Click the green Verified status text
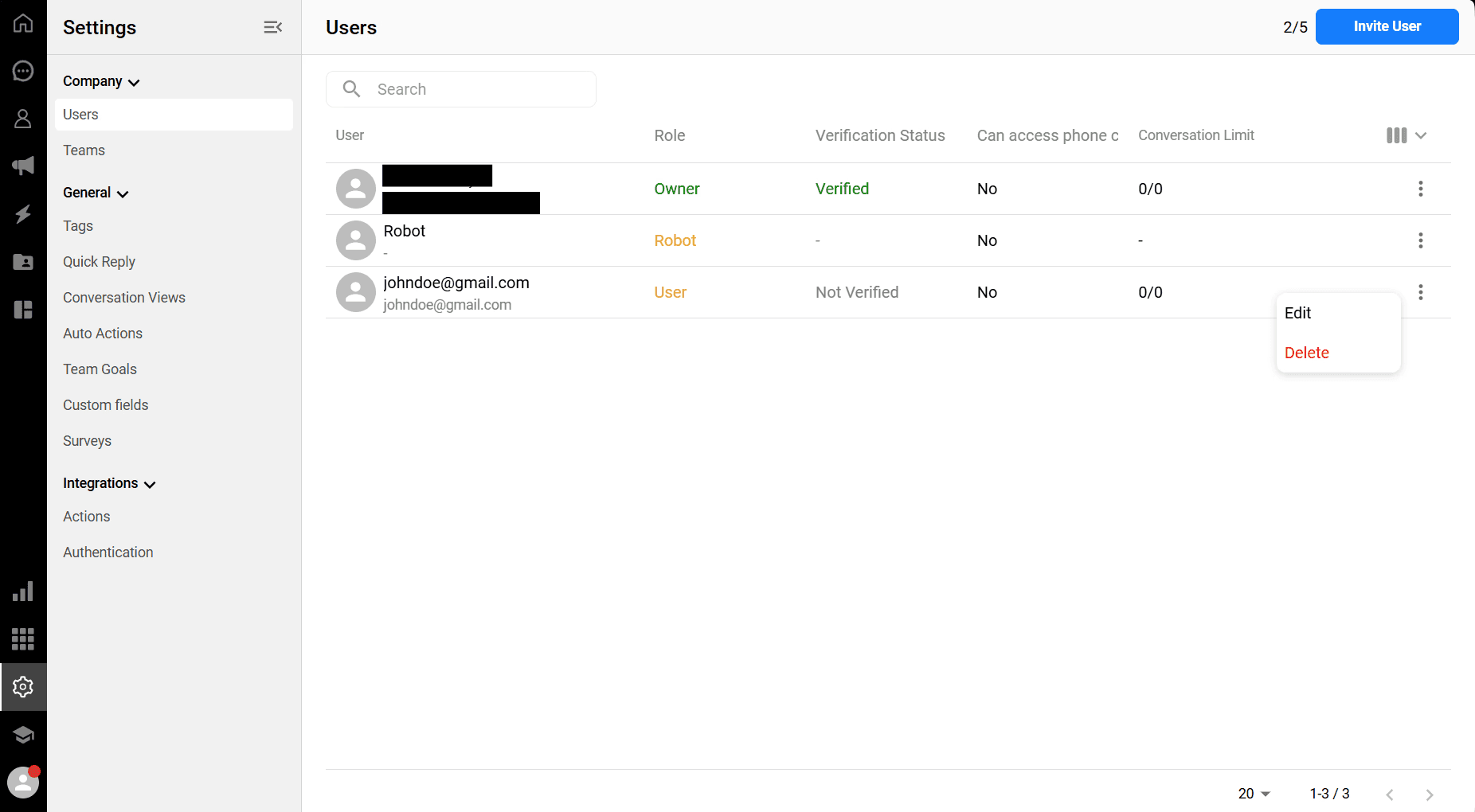Image resolution: width=1475 pixels, height=812 pixels. (842, 189)
